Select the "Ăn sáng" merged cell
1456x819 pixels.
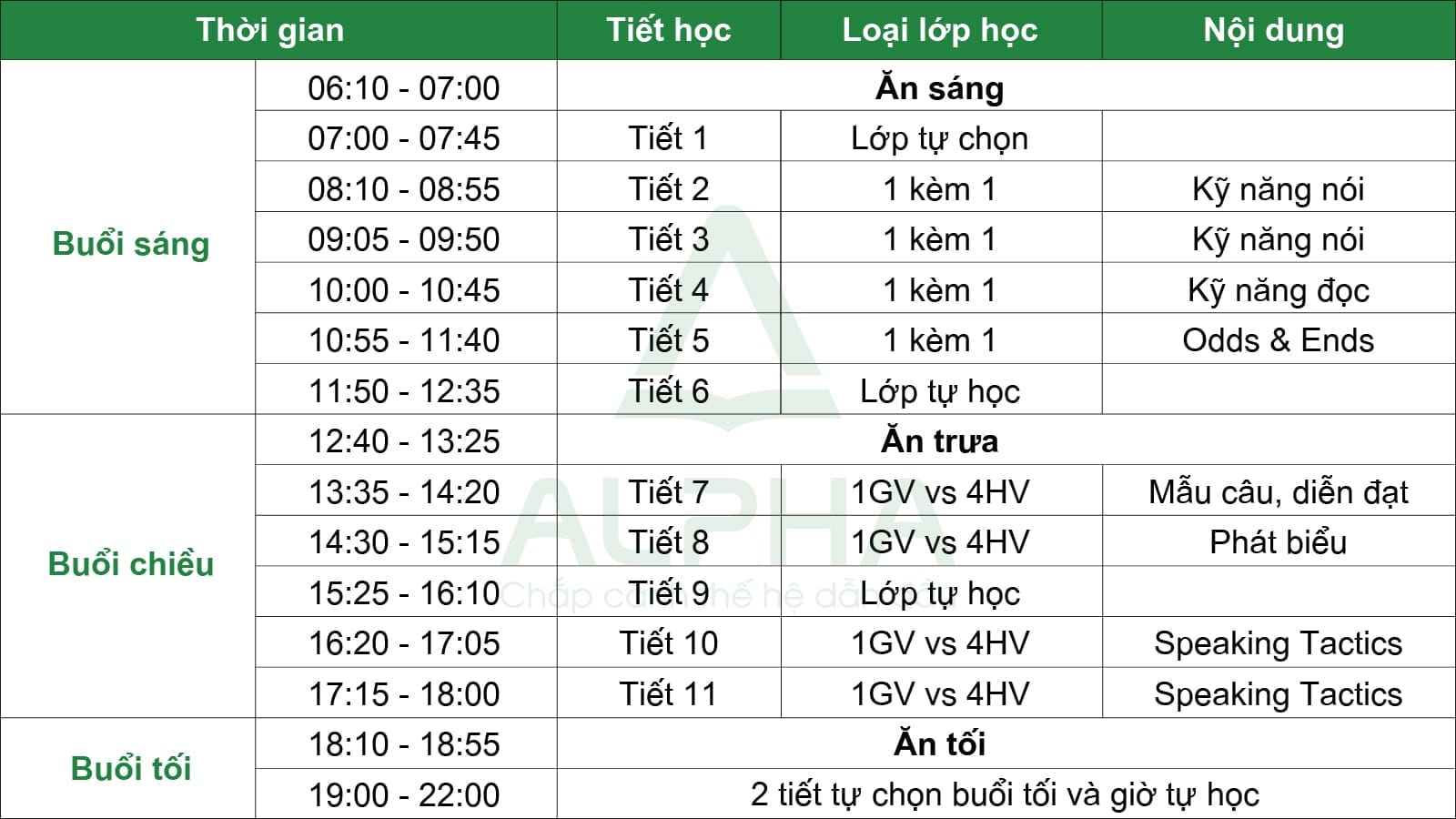pos(1006,86)
